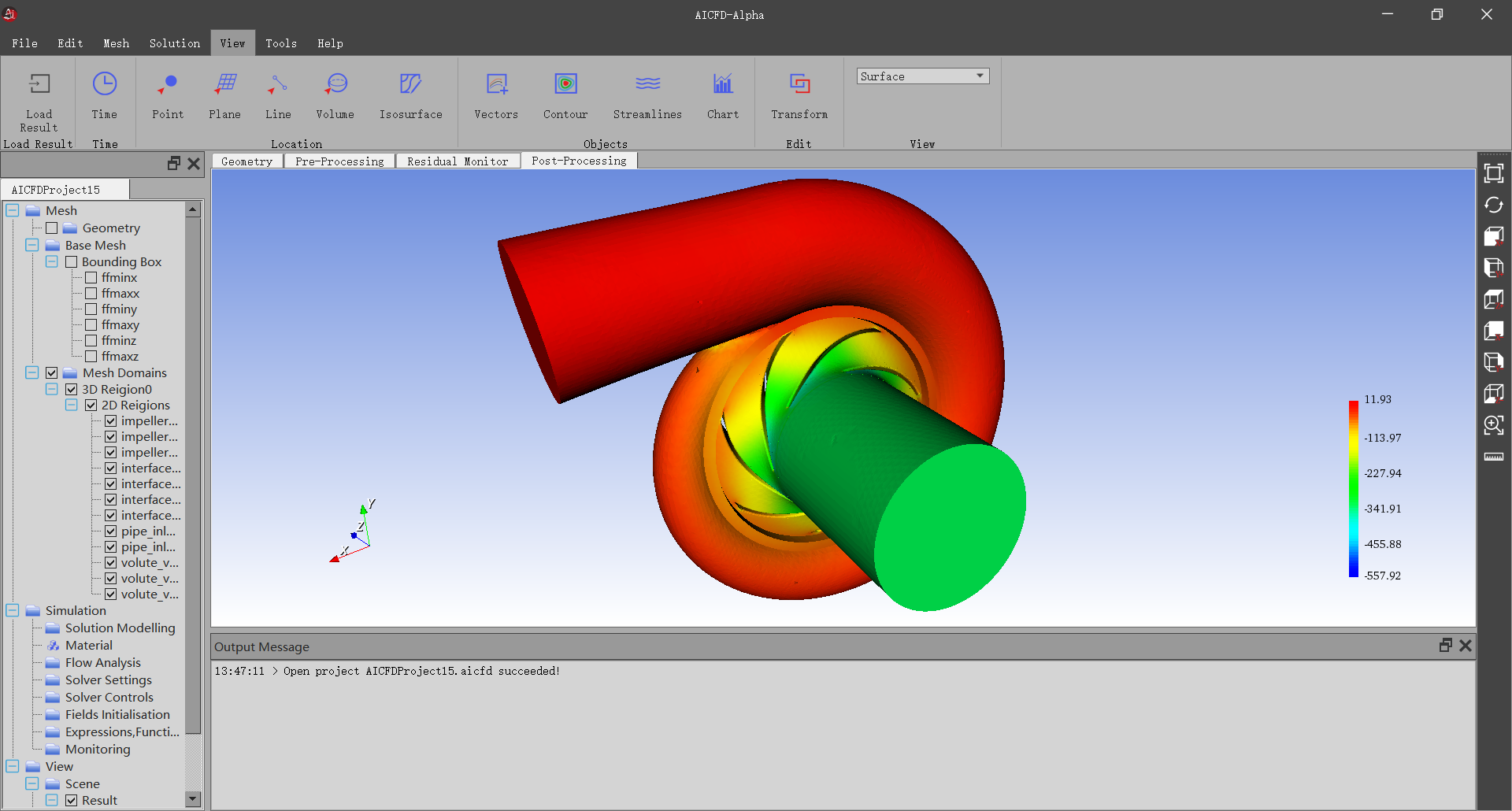Click the rotate/refresh view icon
The width and height of the screenshot is (1512, 811).
pos(1494,205)
